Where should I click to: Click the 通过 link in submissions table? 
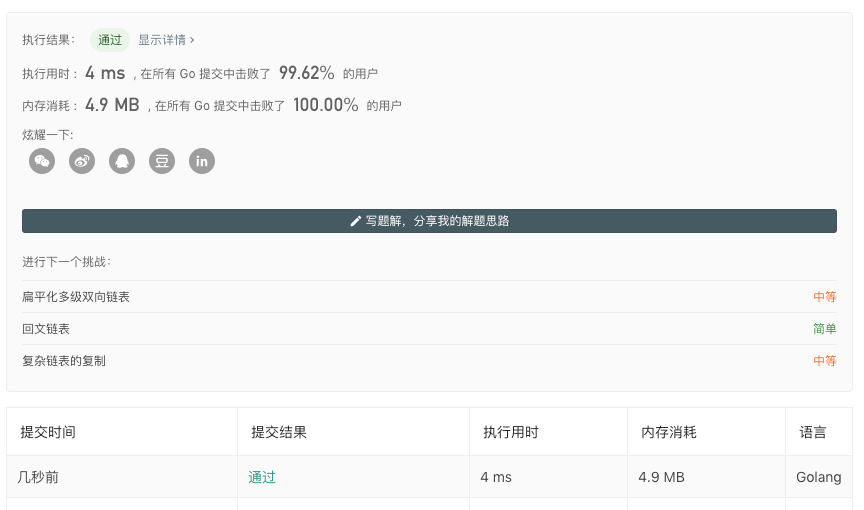click(262, 478)
